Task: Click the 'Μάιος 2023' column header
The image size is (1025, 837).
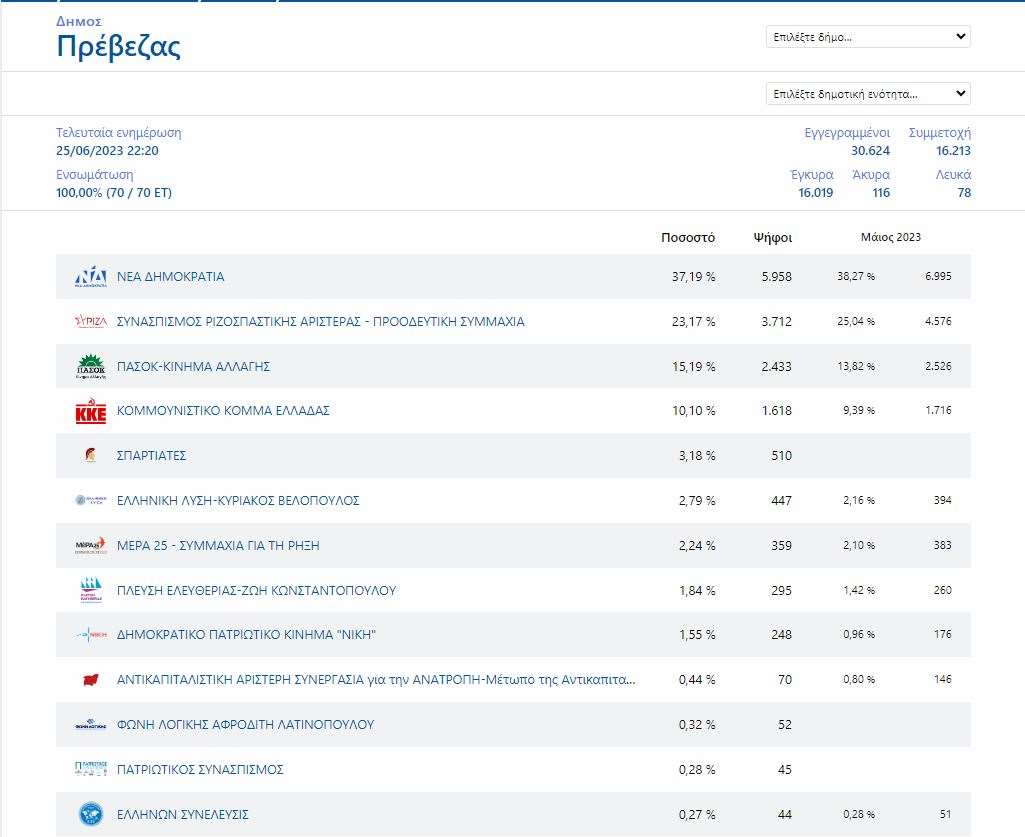Action: pyautogui.click(x=891, y=237)
